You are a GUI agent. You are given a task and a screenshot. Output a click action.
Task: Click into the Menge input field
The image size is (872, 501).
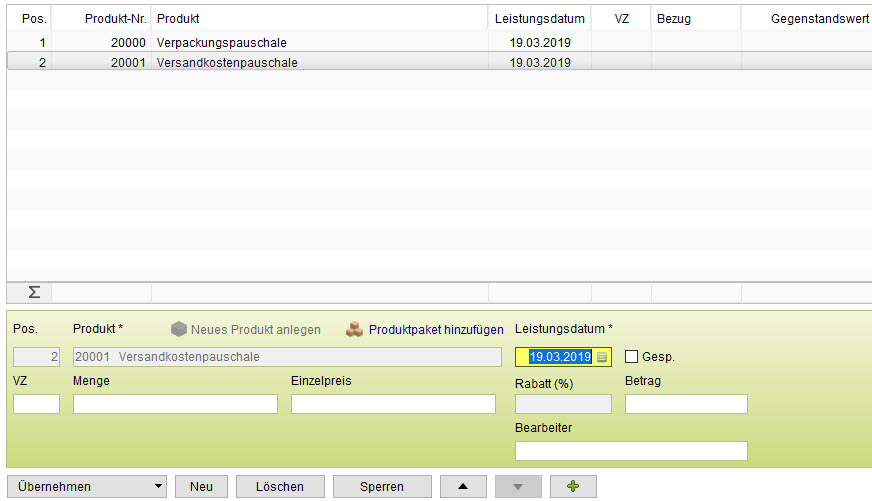click(x=175, y=404)
